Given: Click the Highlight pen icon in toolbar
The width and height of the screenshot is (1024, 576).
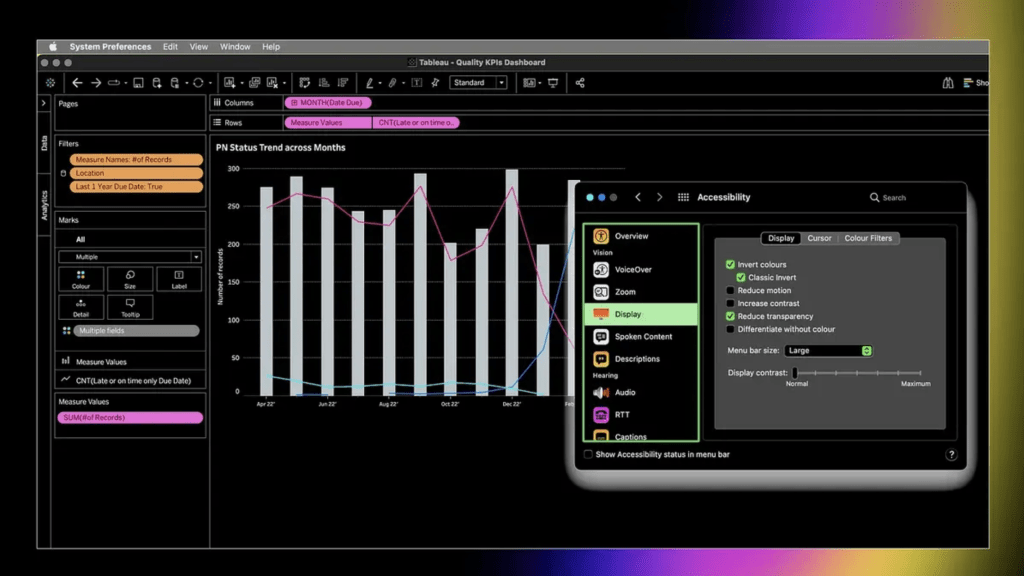Looking at the screenshot, I should pos(370,83).
